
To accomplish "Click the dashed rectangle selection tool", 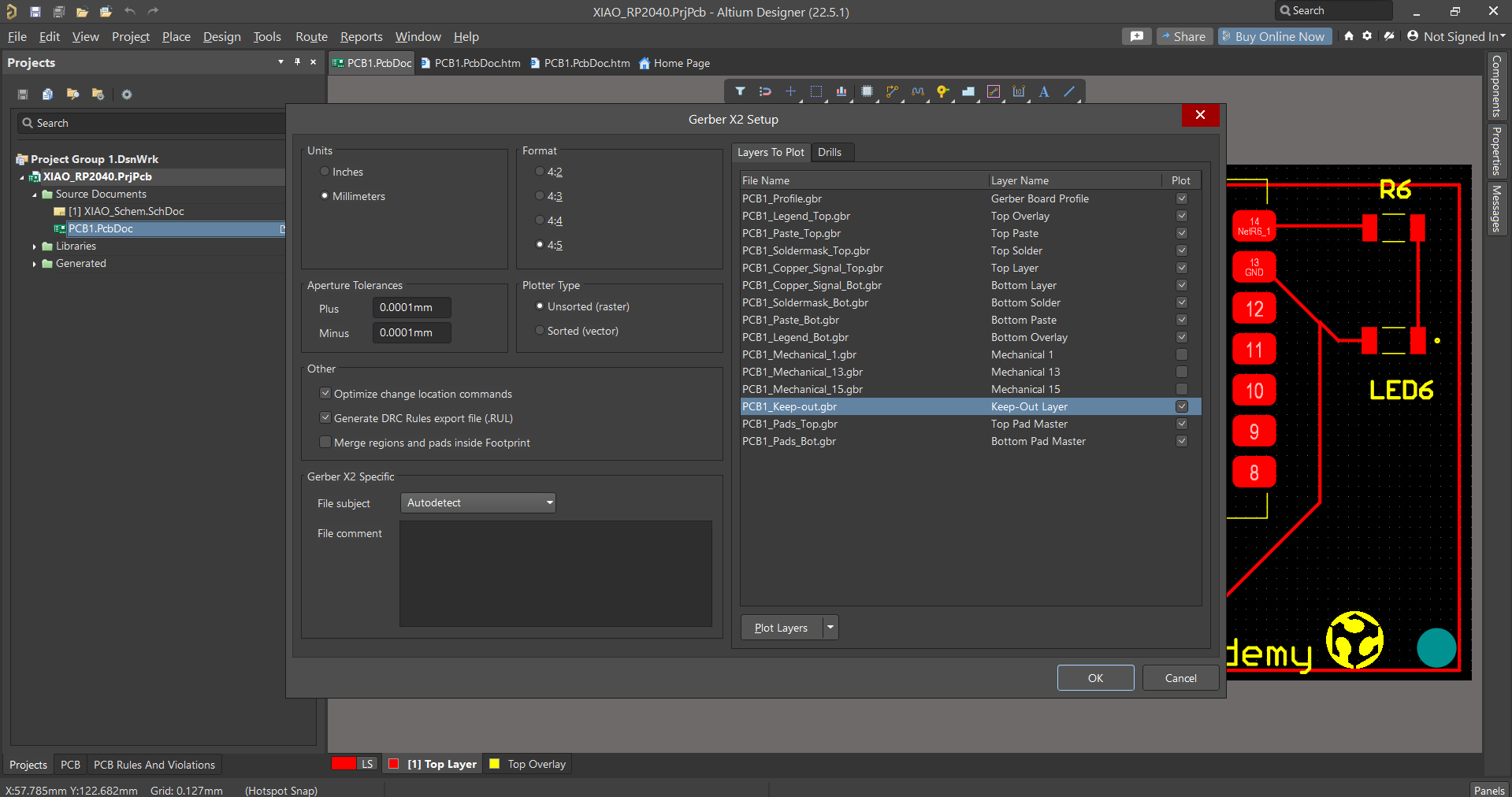I will (816, 92).
